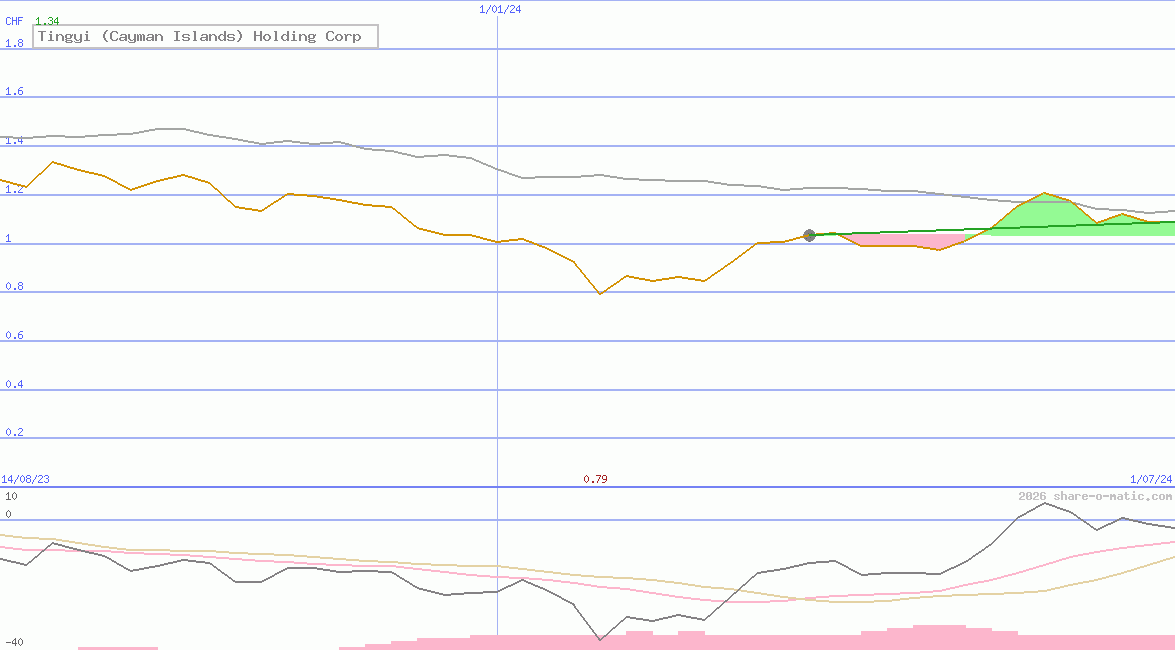Click the 0.2 y-axis label

pyautogui.click(x=14, y=433)
